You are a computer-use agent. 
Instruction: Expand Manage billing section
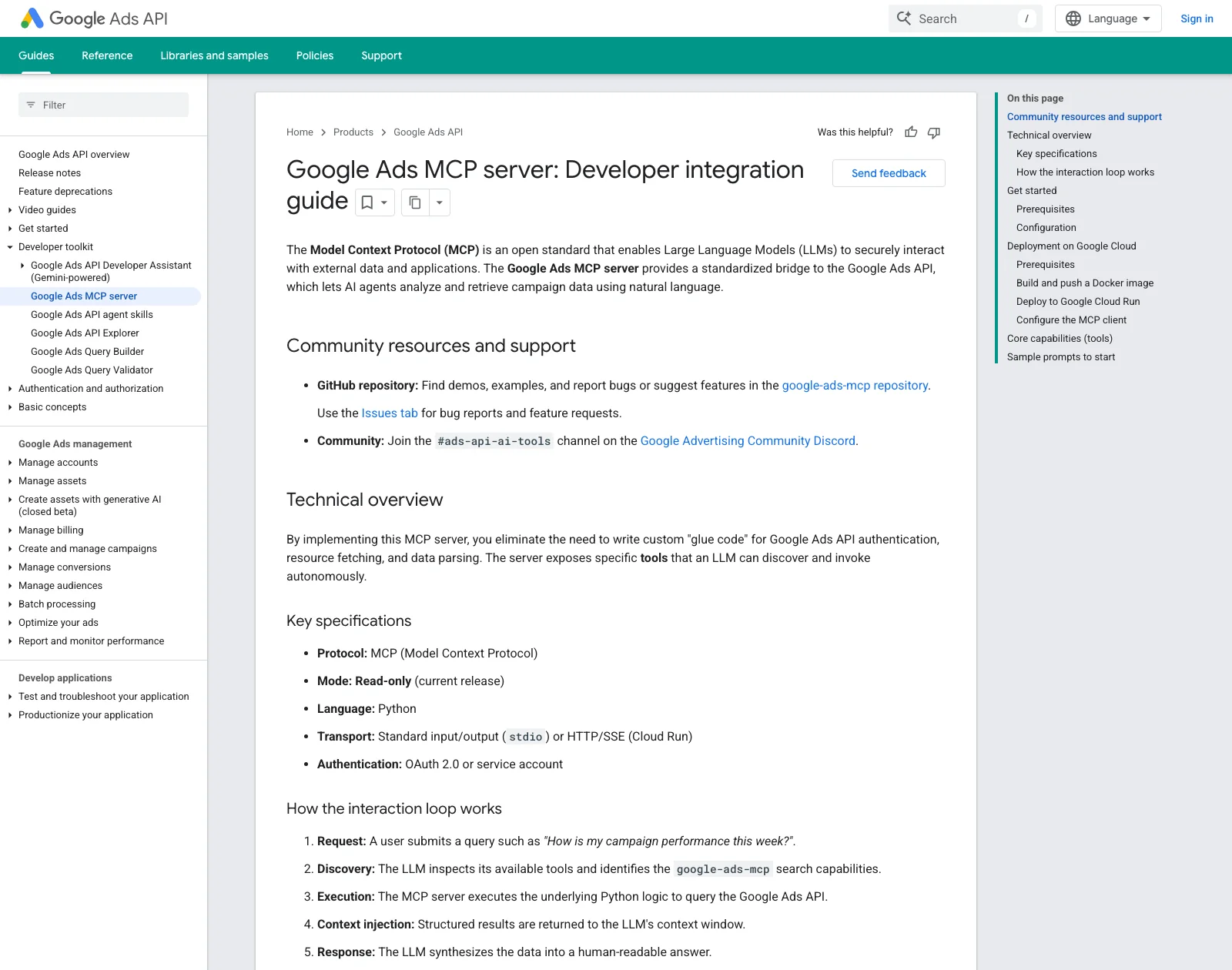coord(10,530)
